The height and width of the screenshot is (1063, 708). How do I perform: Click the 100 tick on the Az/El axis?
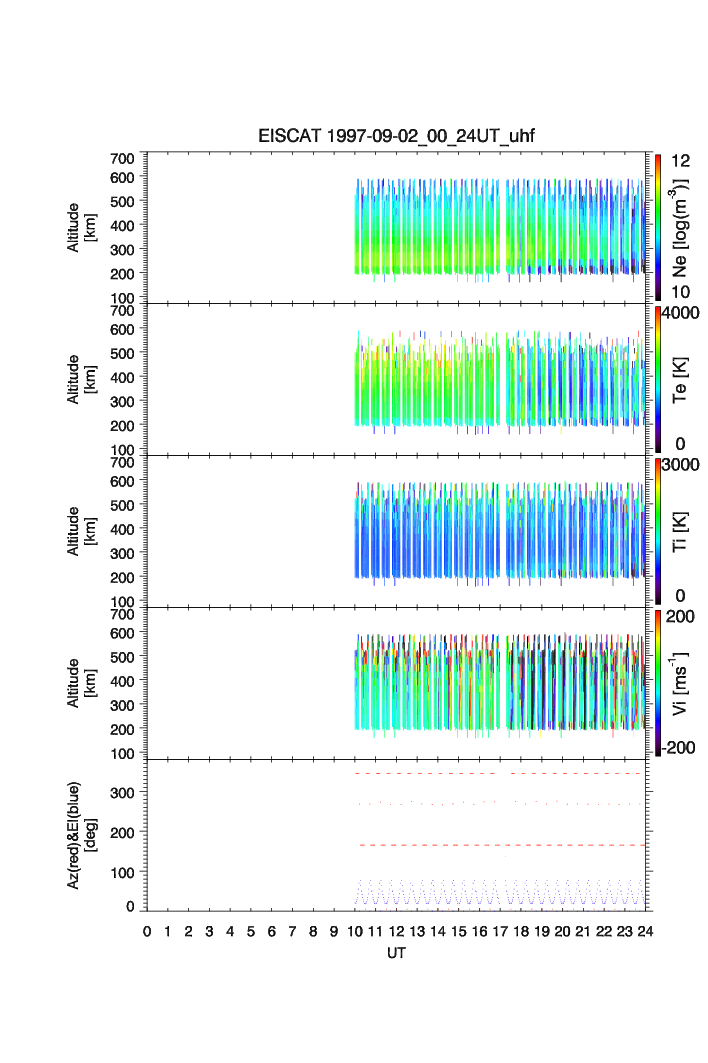tap(123, 873)
